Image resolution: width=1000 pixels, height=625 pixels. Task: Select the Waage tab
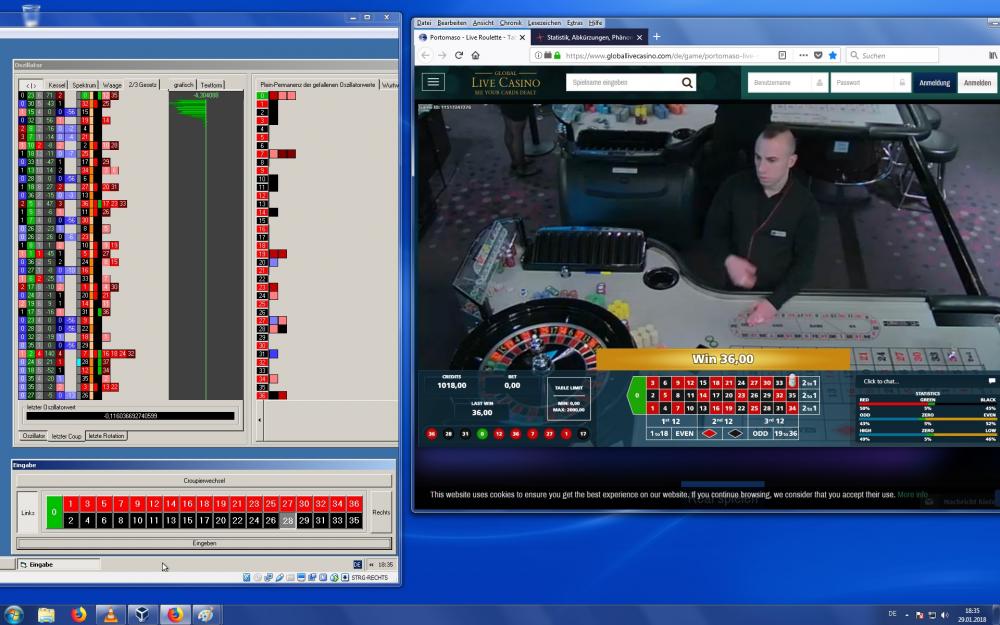pyautogui.click(x=112, y=85)
